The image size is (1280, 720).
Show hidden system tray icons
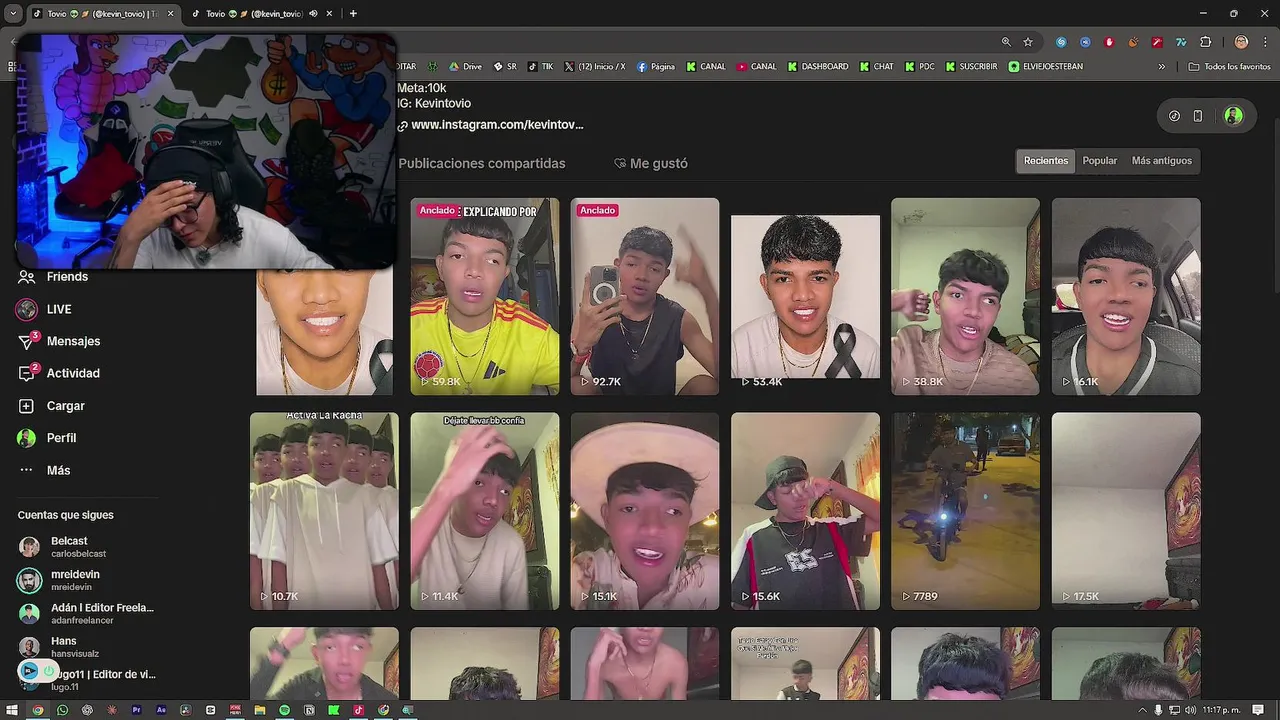[x=1142, y=710]
